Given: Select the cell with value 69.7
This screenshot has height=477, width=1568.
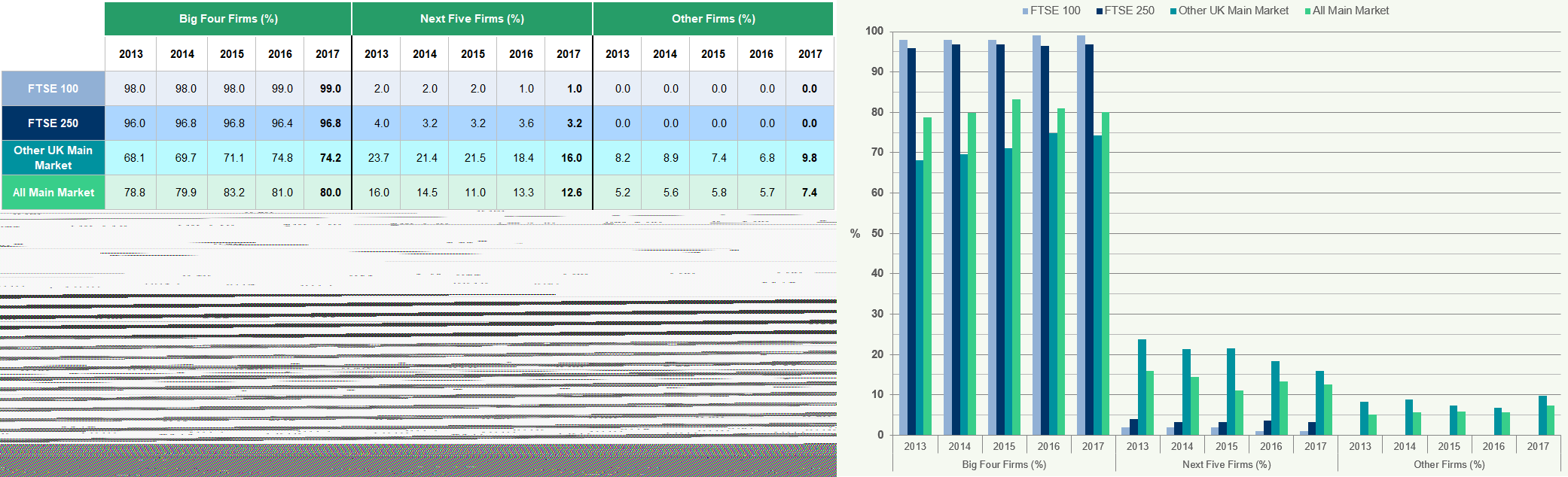Looking at the screenshot, I should 182,158.
